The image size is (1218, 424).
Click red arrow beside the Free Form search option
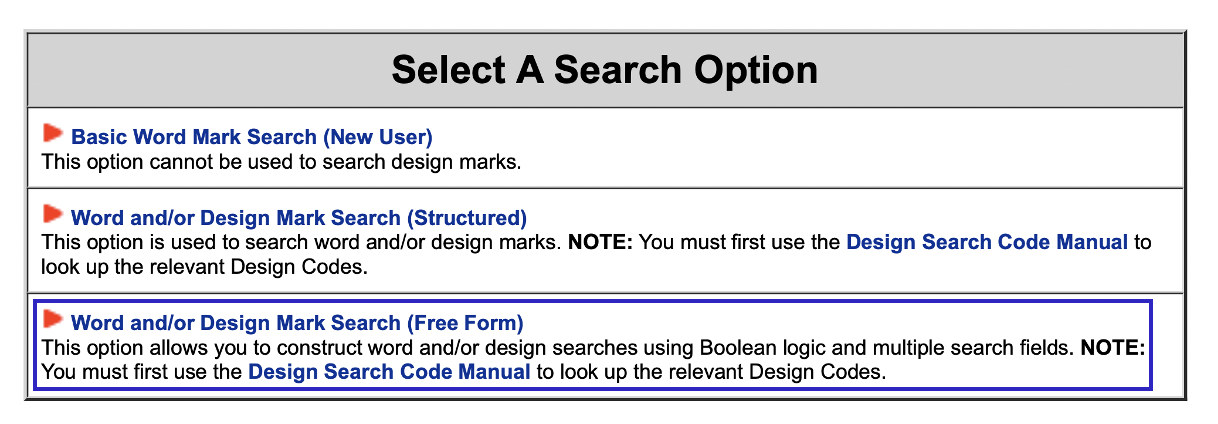tap(52, 321)
